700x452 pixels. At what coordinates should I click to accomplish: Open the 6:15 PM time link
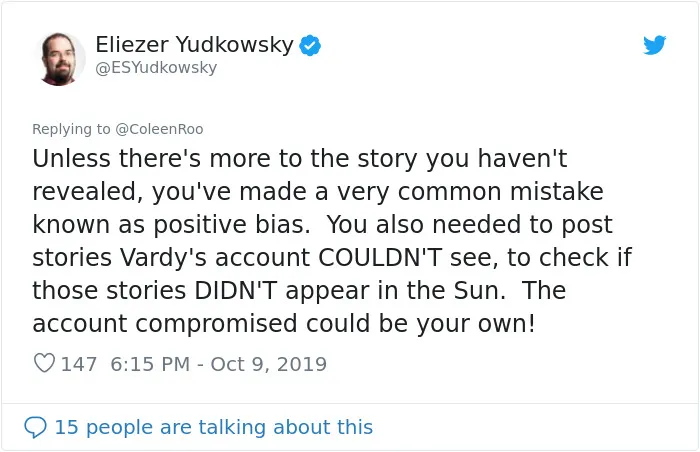[150, 364]
